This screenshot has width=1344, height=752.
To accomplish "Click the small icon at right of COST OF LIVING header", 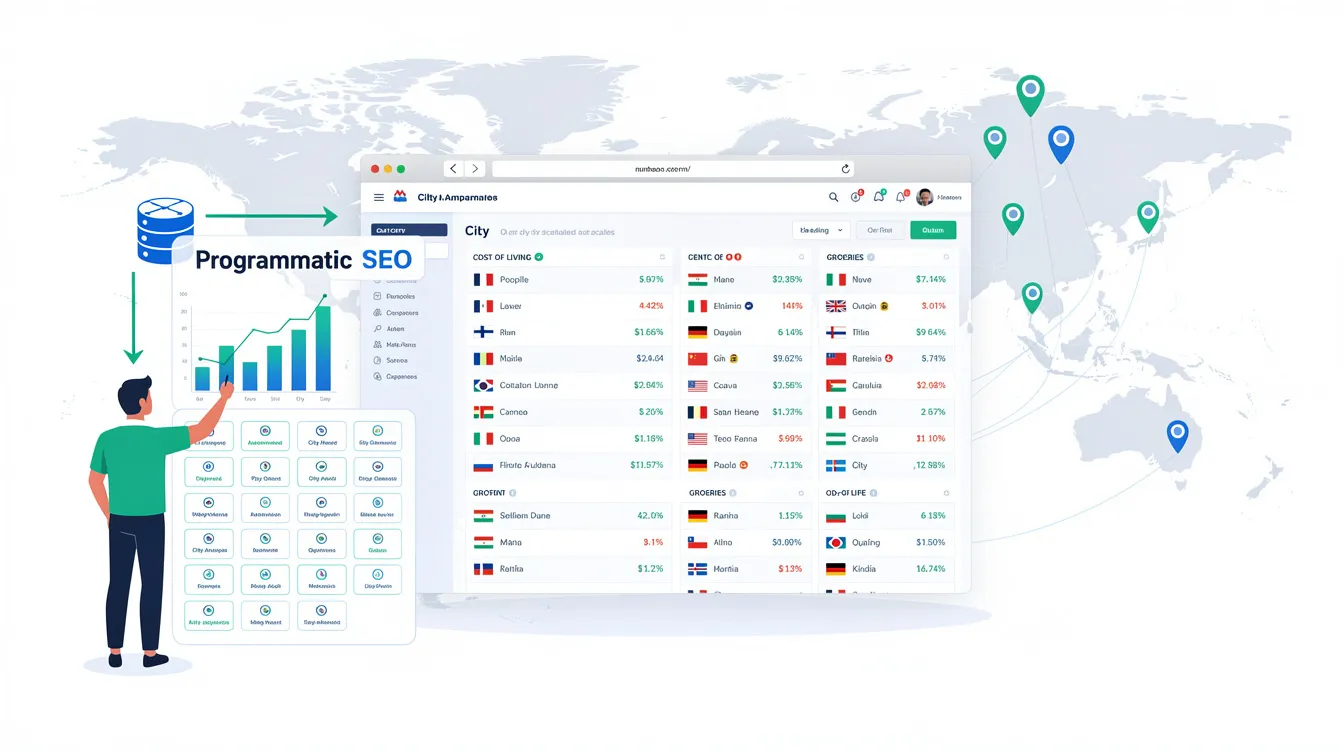I will [662, 258].
